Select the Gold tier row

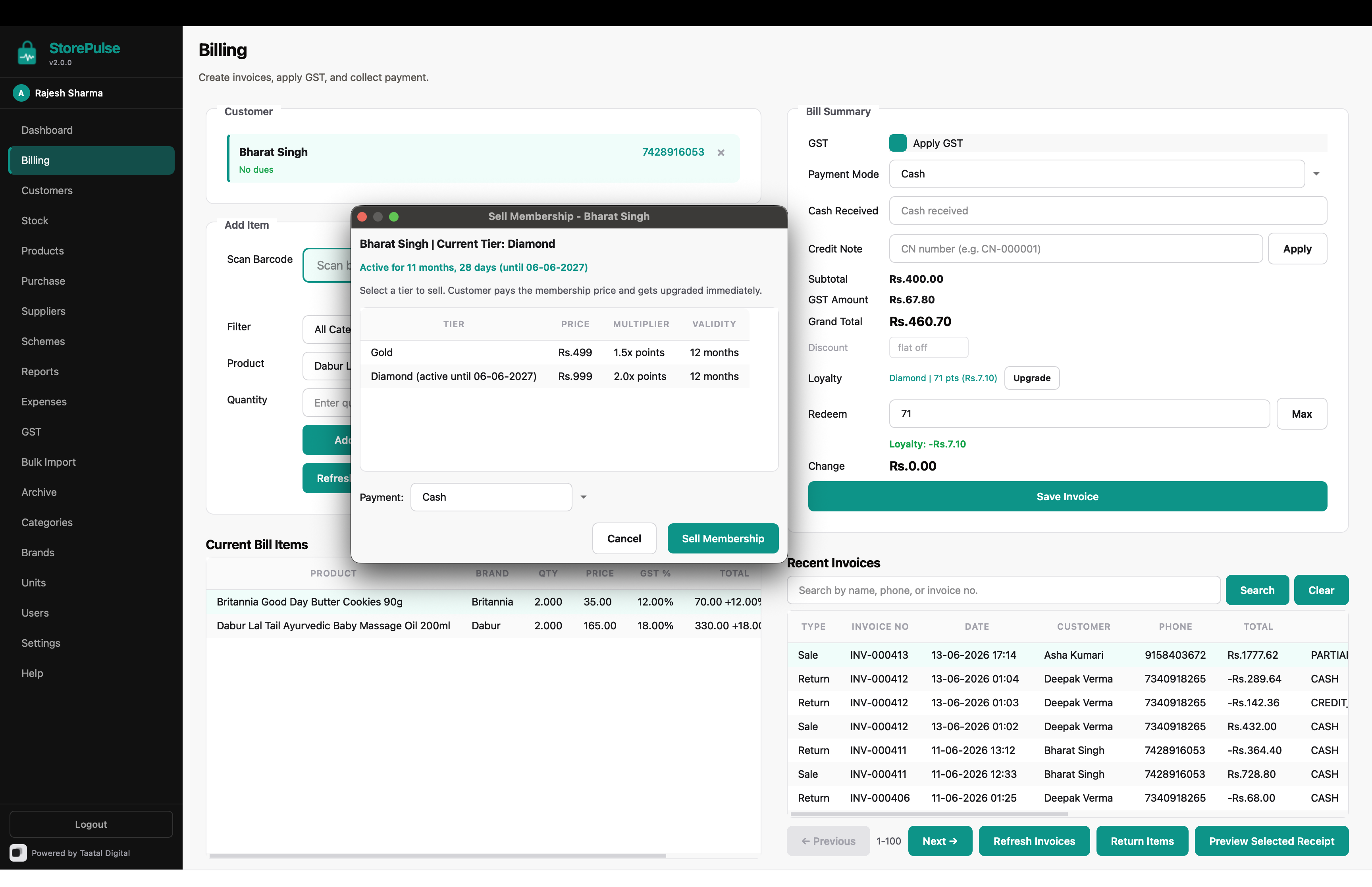click(555, 353)
